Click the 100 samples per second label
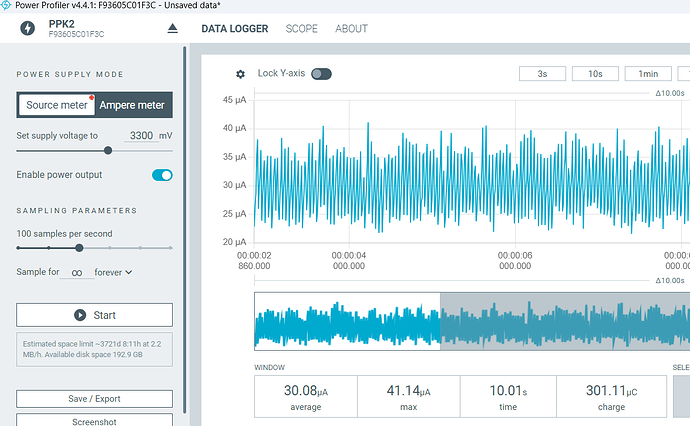Screen dimensions: 690x426 tap(64, 234)
